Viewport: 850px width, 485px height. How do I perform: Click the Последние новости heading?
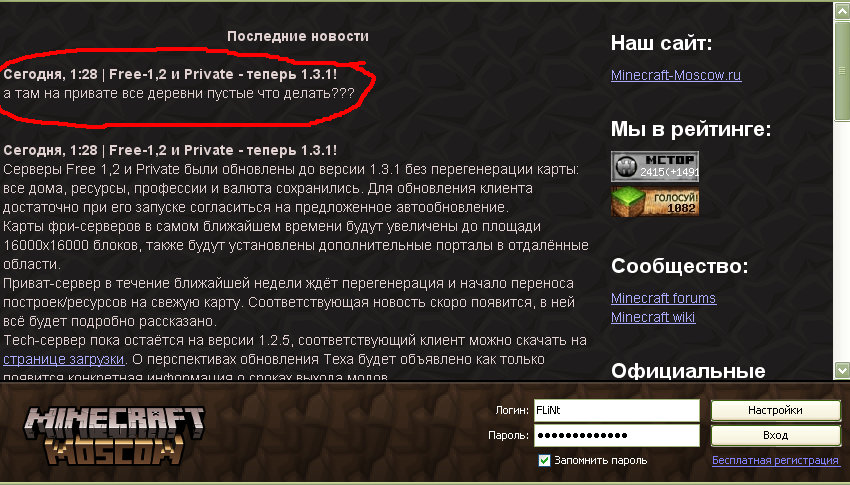[x=298, y=36]
